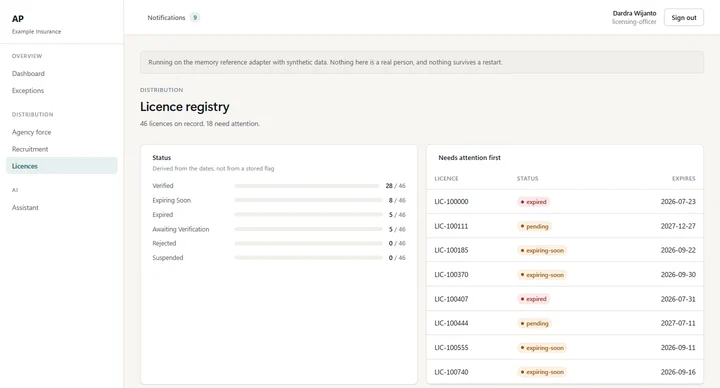
Task: Click the AP logo text
Action: click(x=18, y=19)
